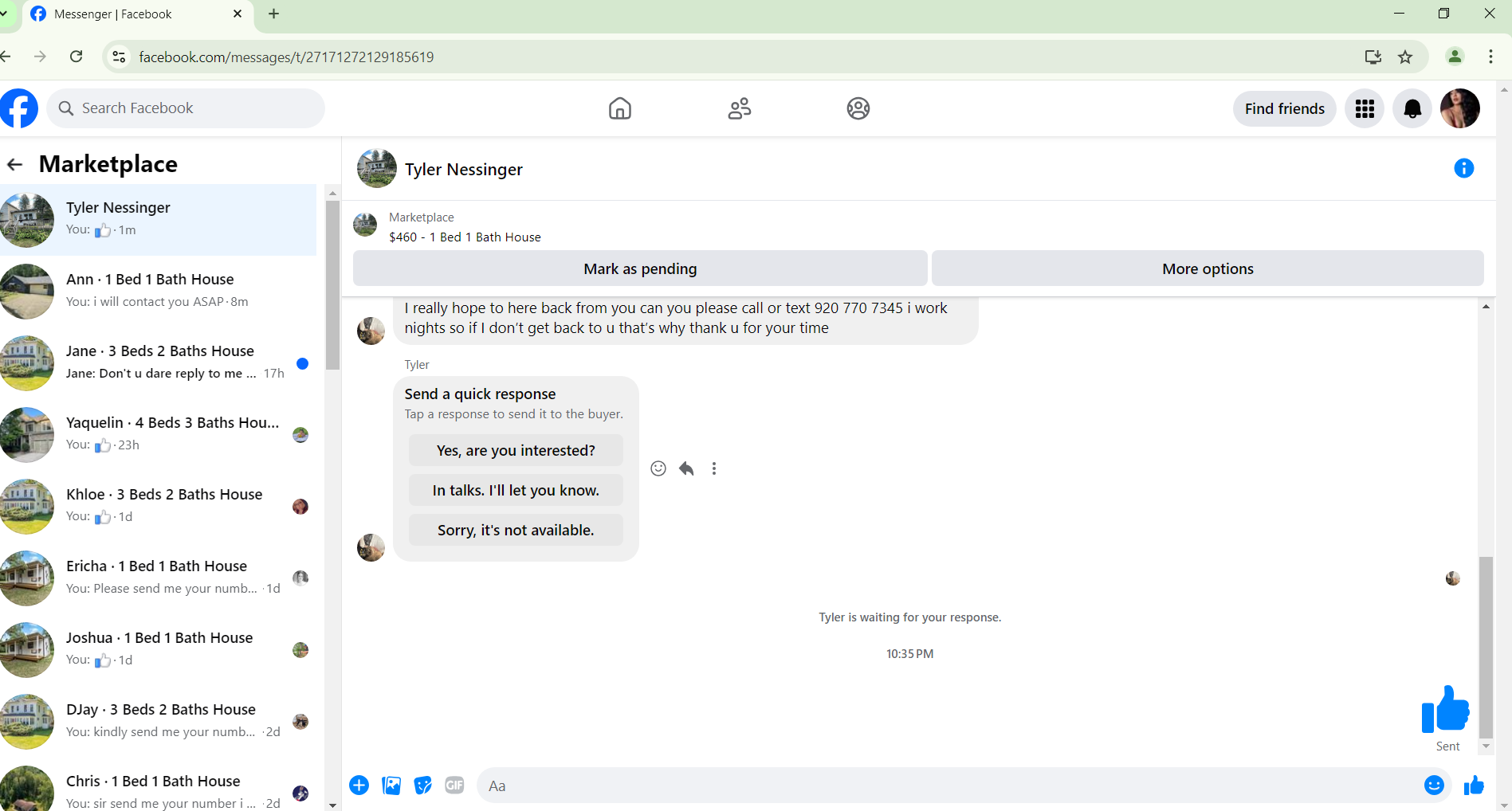Open the browser tab search dropdown

4,14
